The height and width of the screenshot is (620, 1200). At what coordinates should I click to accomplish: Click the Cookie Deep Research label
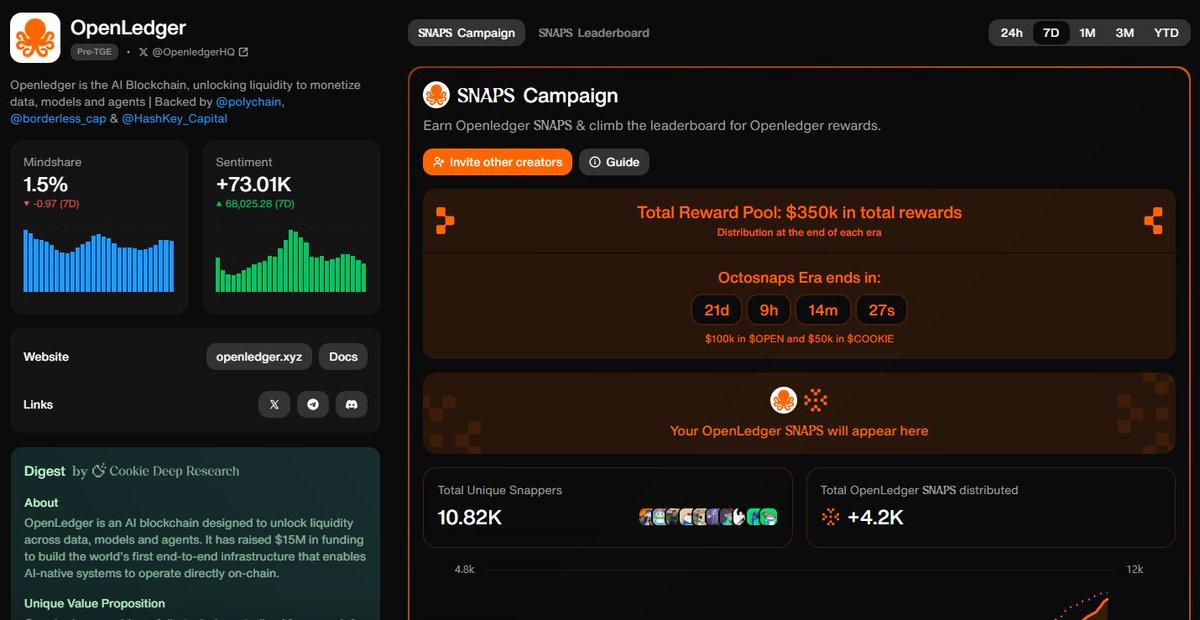click(165, 471)
